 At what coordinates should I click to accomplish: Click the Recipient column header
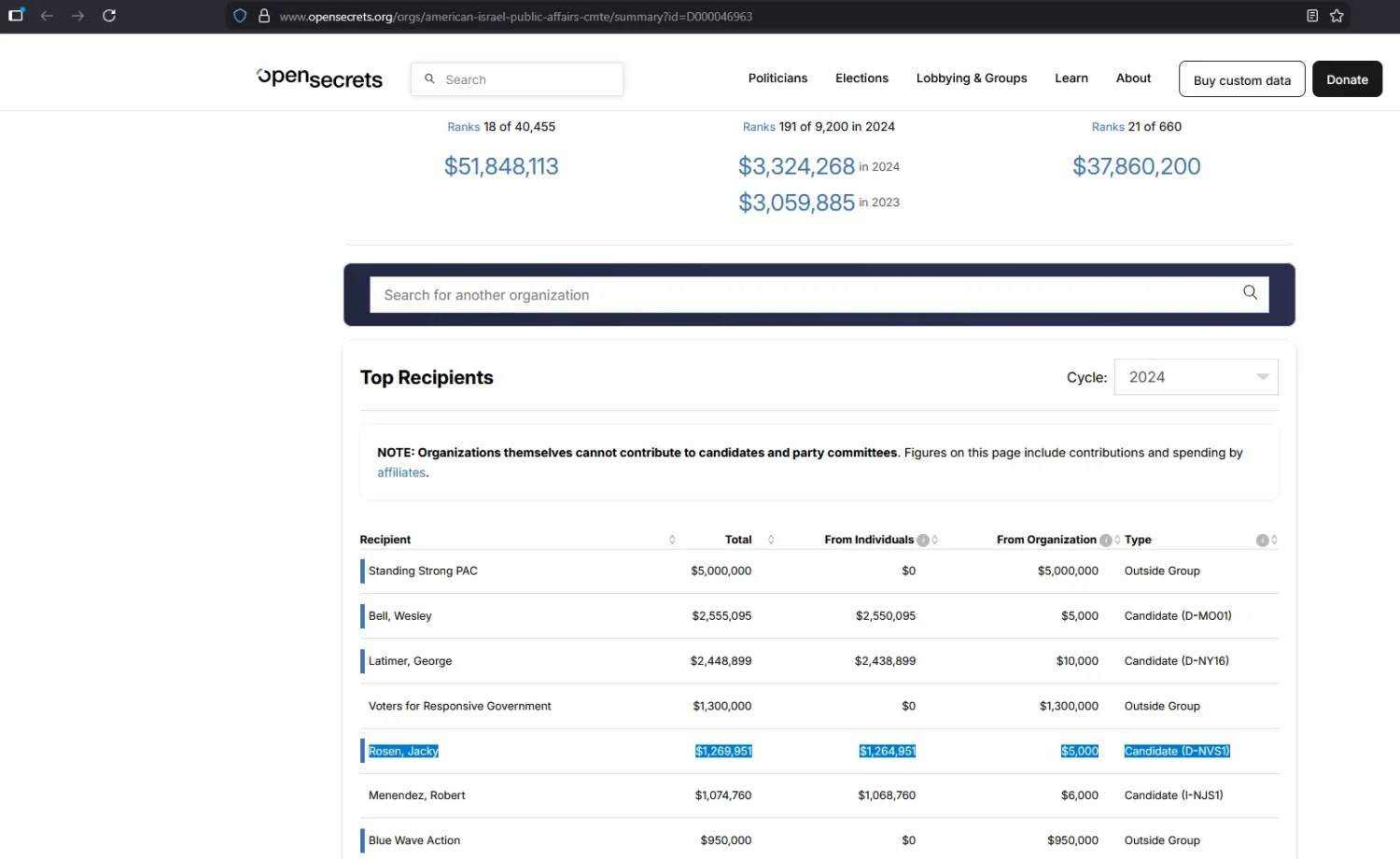385,540
